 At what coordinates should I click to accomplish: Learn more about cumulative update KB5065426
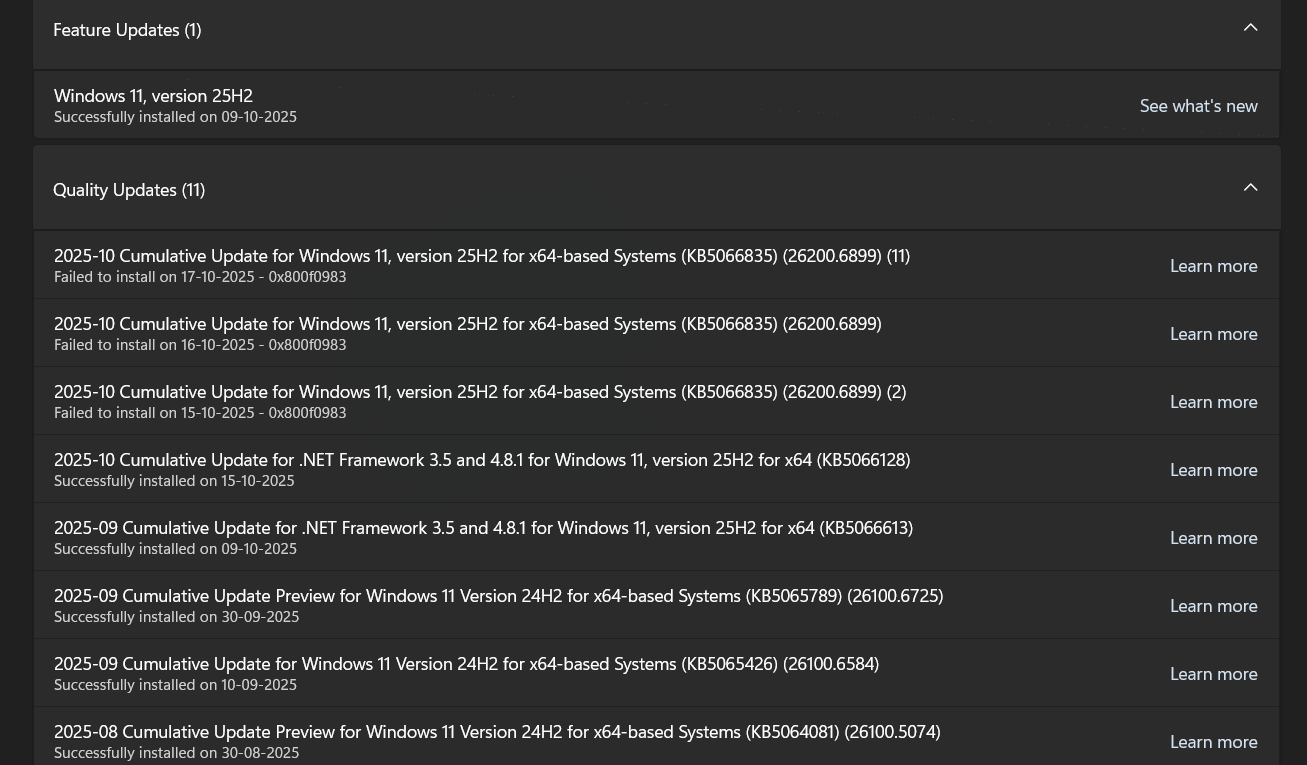point(1213,673)
